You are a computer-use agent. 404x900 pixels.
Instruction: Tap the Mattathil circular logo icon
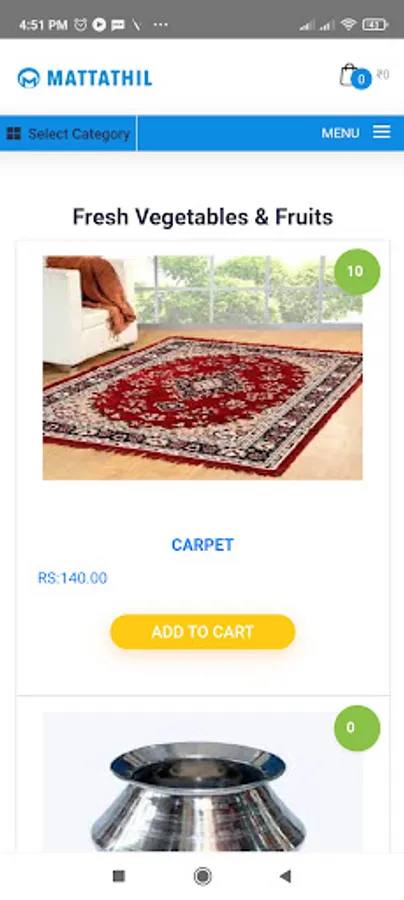(x=29, y=77)
